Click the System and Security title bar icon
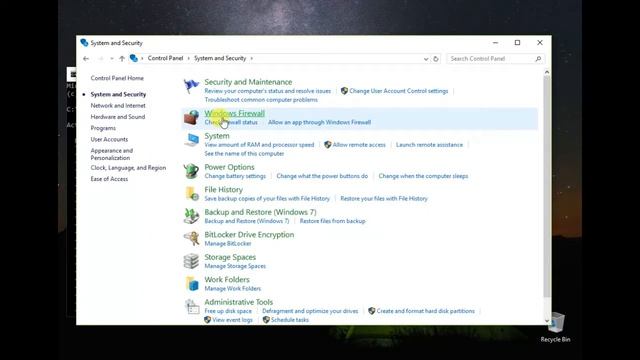The width and height of the screenshot is (640, 360). [84, 42]
